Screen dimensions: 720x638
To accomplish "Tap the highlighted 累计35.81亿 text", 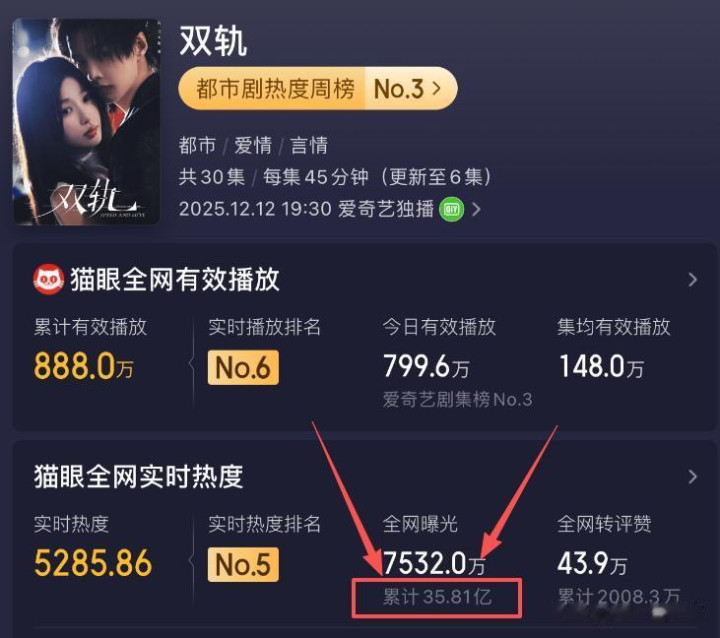I will 437,597.
